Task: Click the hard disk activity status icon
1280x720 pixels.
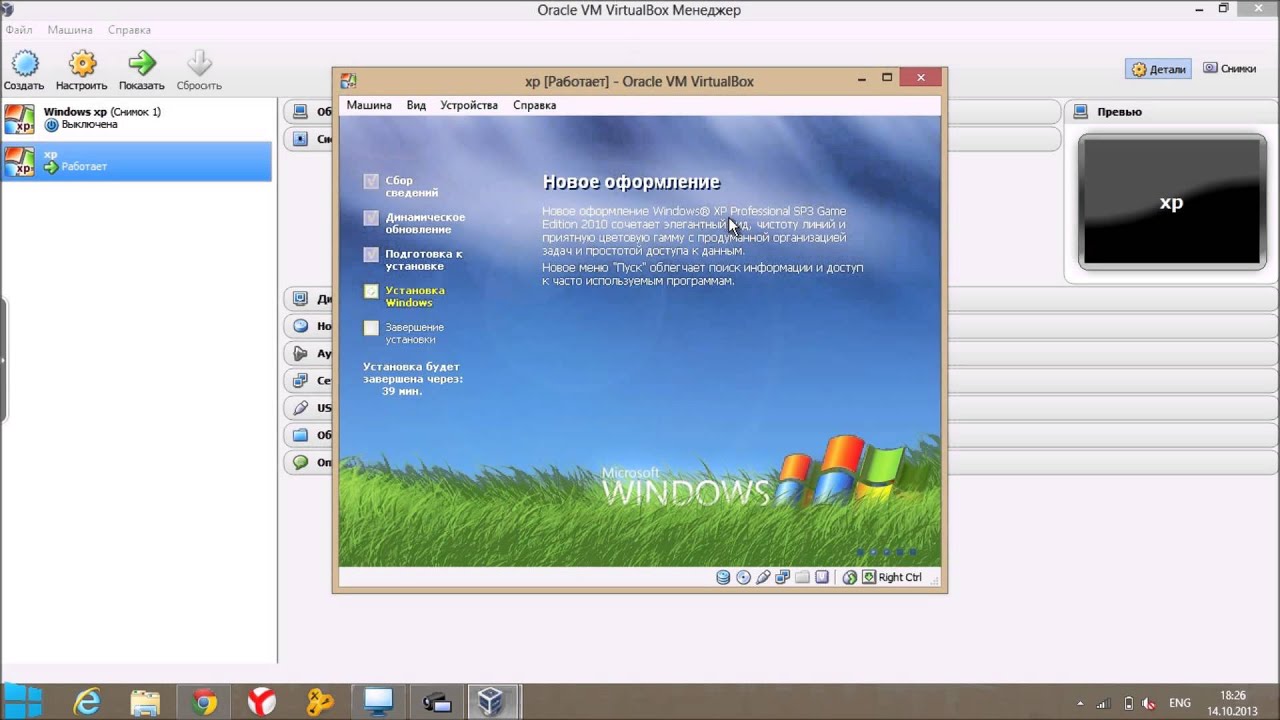Action: click(x=723, y=577)
